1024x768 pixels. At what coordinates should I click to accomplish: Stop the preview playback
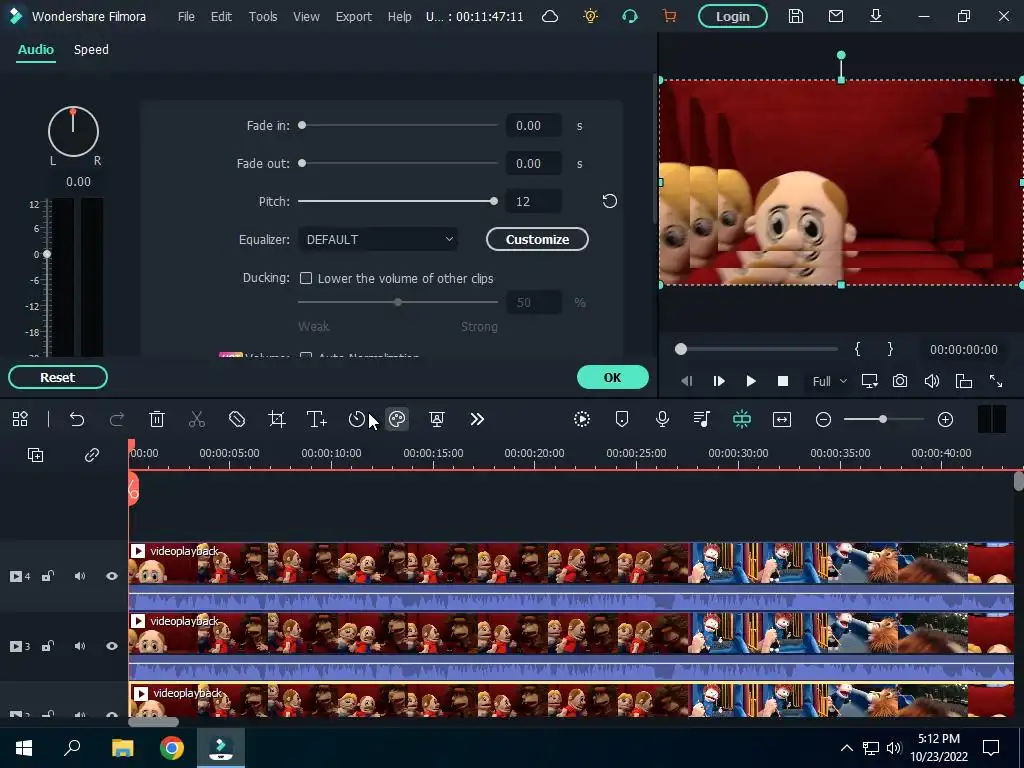click(x=783, y=381)
